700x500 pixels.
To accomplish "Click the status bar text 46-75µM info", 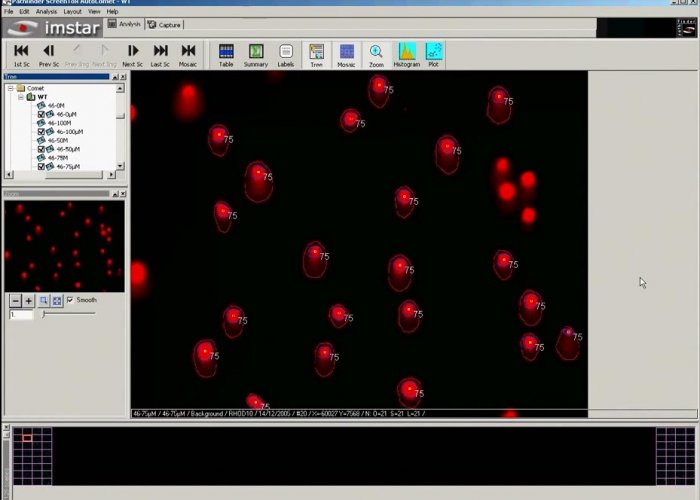I will (x=279, y=414).
